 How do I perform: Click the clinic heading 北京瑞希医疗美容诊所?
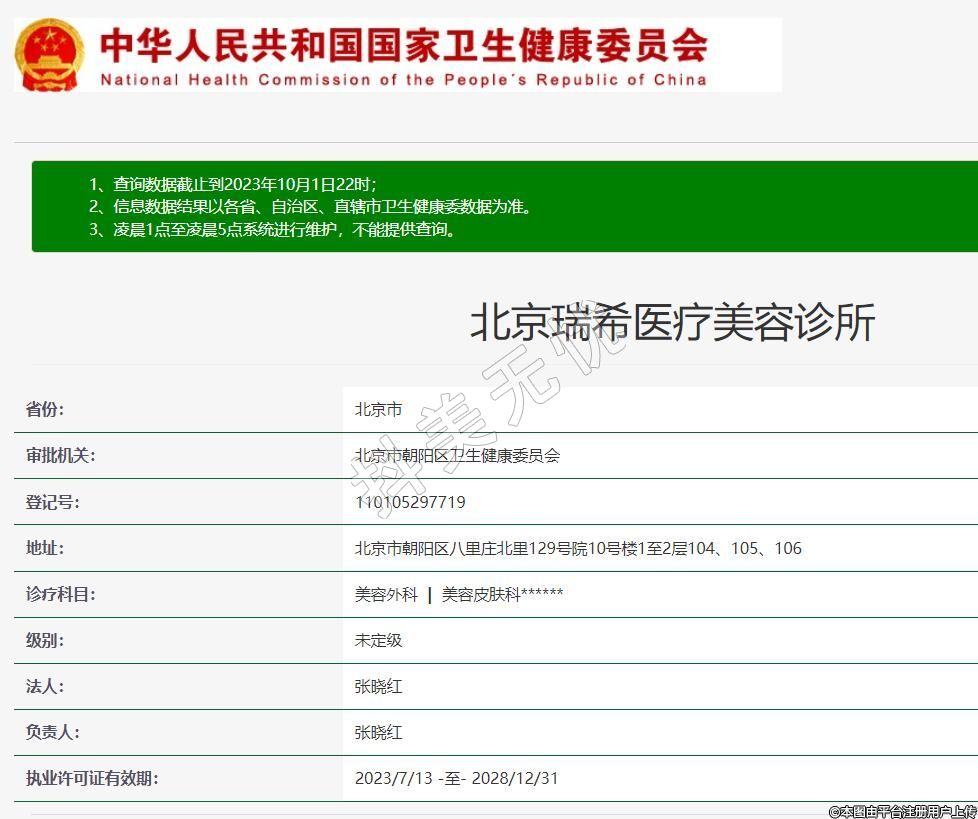point(672,322)
